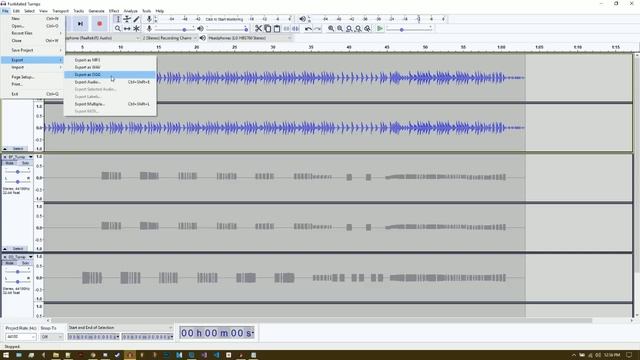Toggle Solo on the second track
The width and height of the screenshot is (640, 360).
25,163
